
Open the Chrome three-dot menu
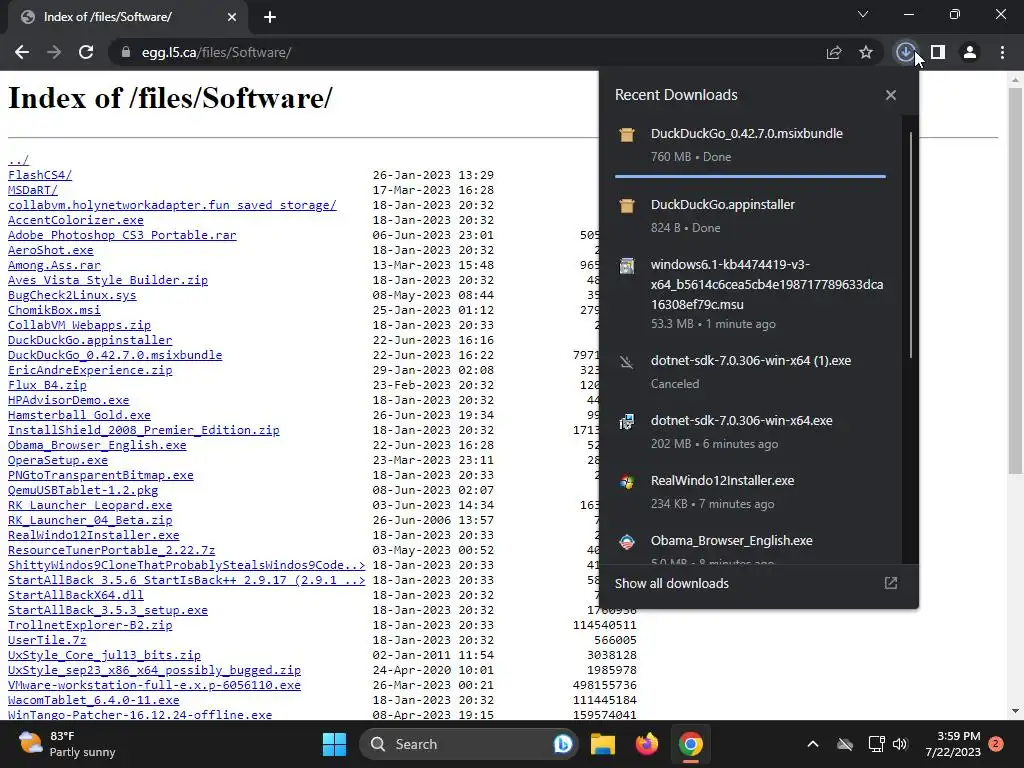tap(1002, 52)
